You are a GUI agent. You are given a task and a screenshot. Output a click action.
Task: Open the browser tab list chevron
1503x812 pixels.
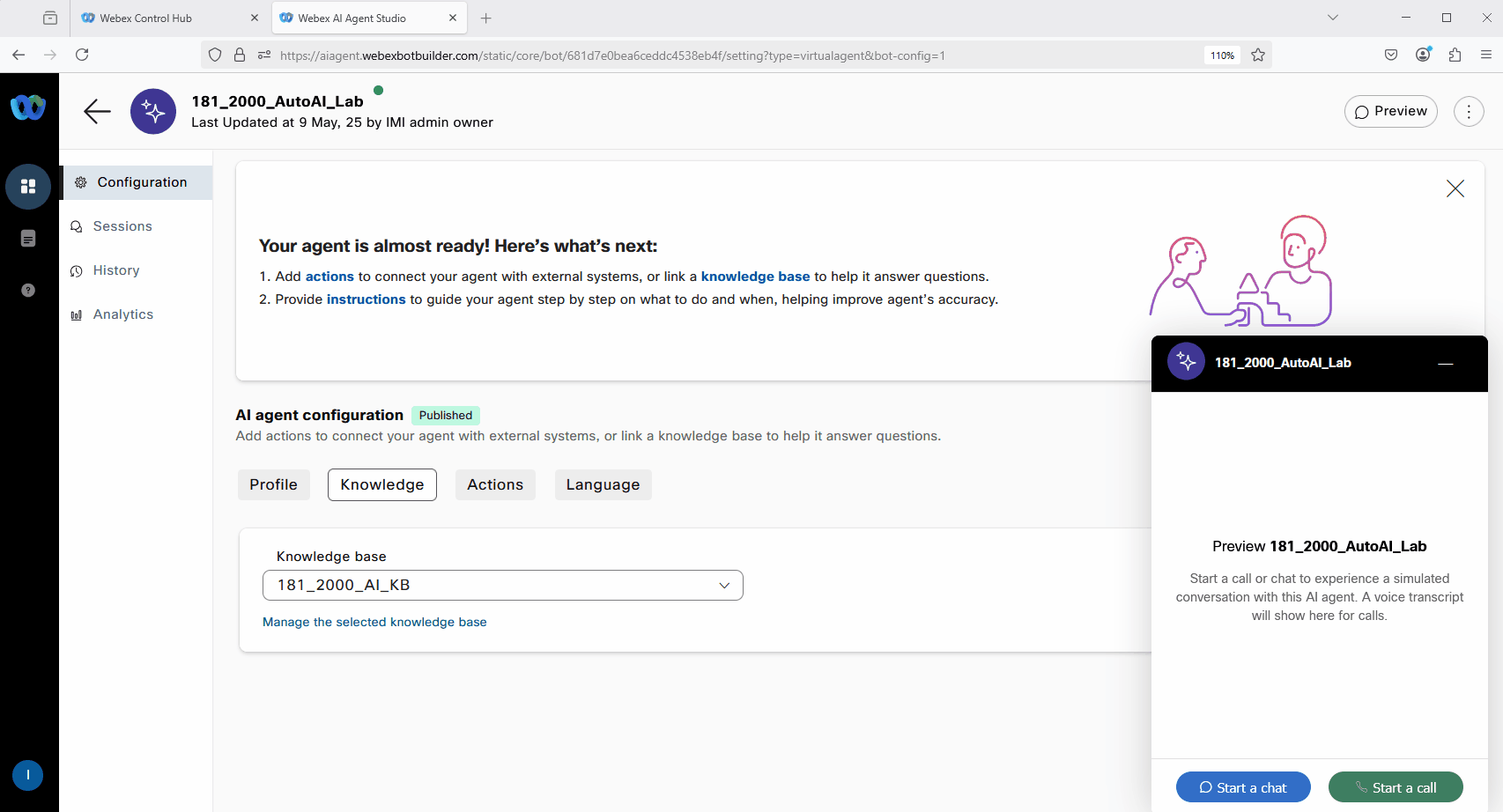coord(1332,18)
